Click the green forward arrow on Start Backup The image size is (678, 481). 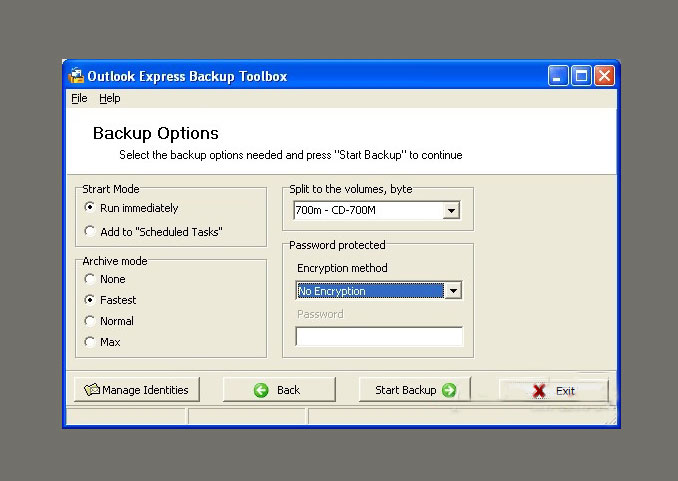449,390
